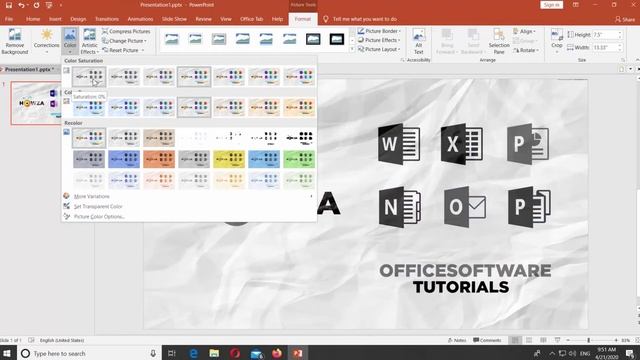Click the Undo icon
The image size is (640, 360).
[21, 5]
